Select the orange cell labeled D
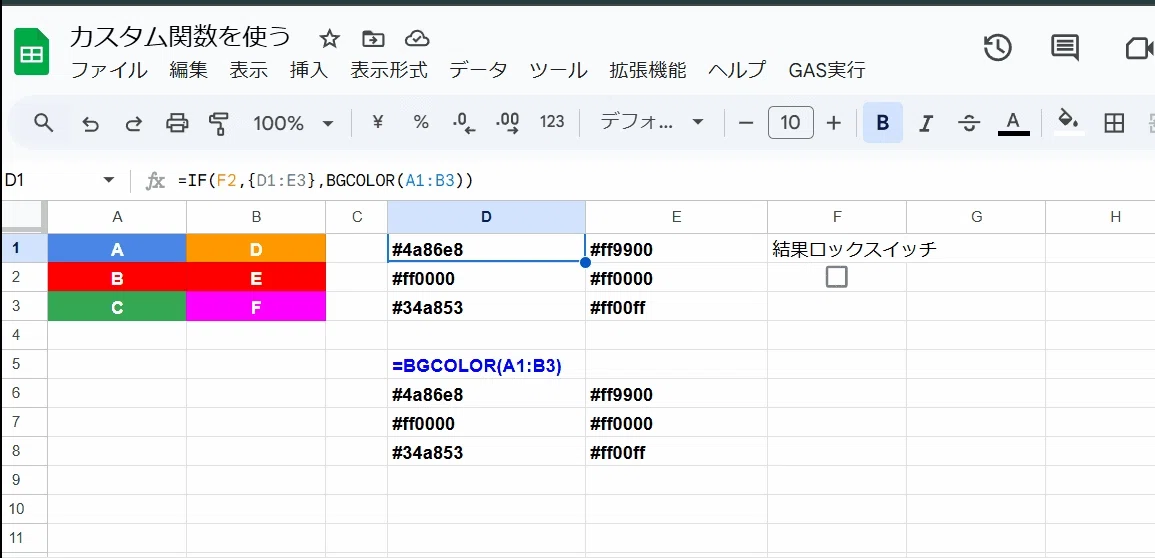The height and width of the screenshot is (558, 1155). coord(256,249)
